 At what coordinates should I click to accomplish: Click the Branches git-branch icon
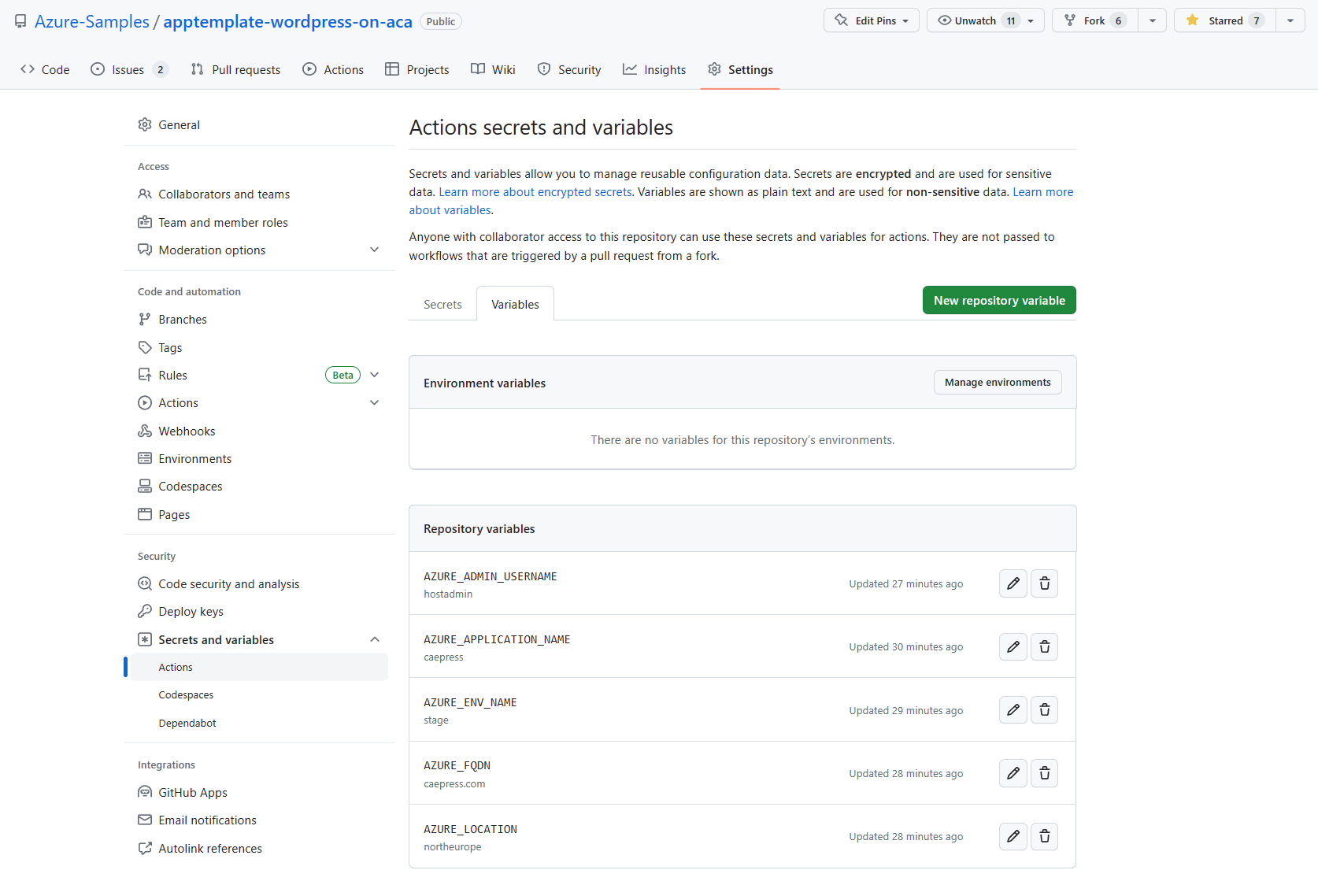click(x=145, y=319)
